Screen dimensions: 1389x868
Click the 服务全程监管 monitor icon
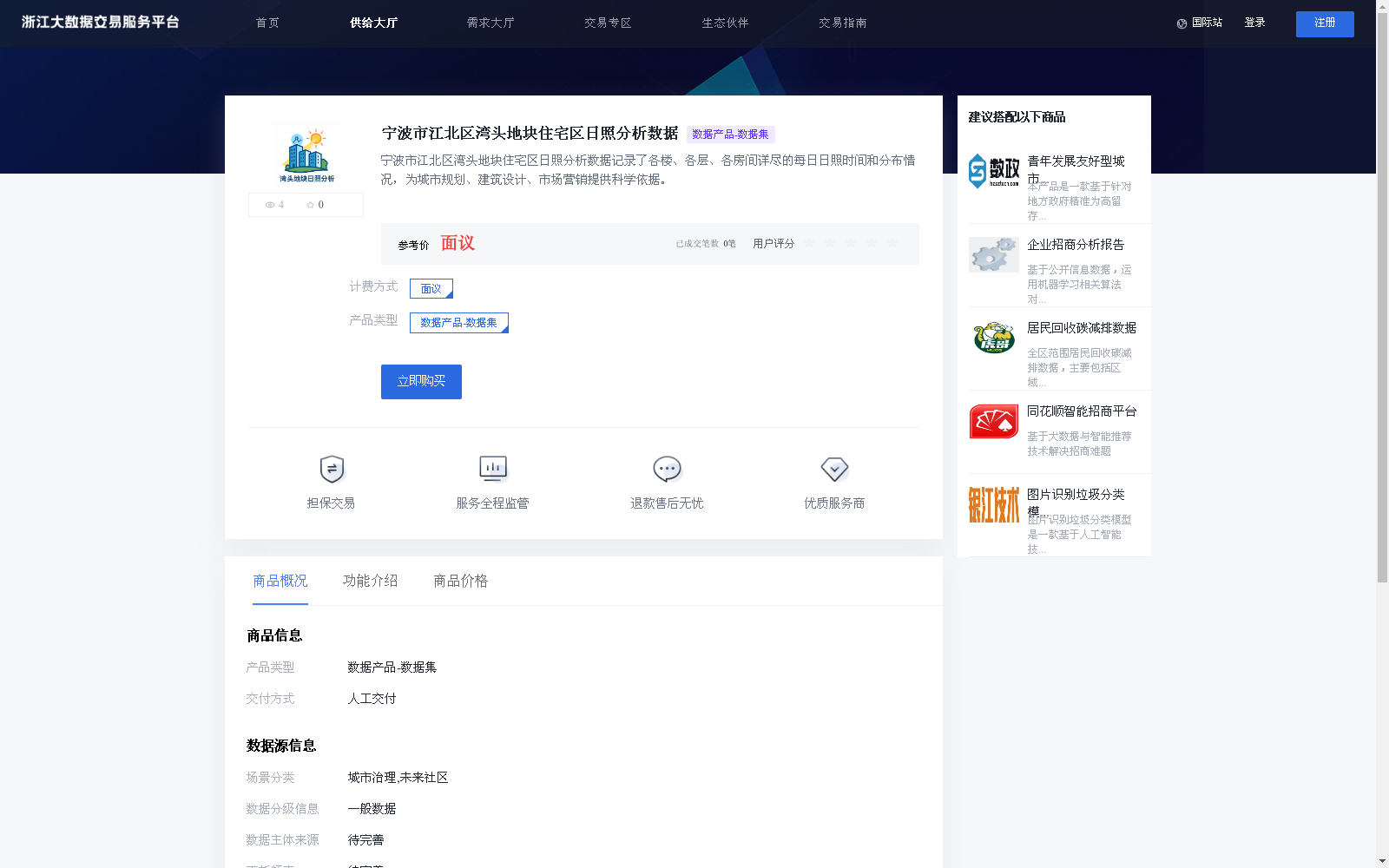[493, 469]
